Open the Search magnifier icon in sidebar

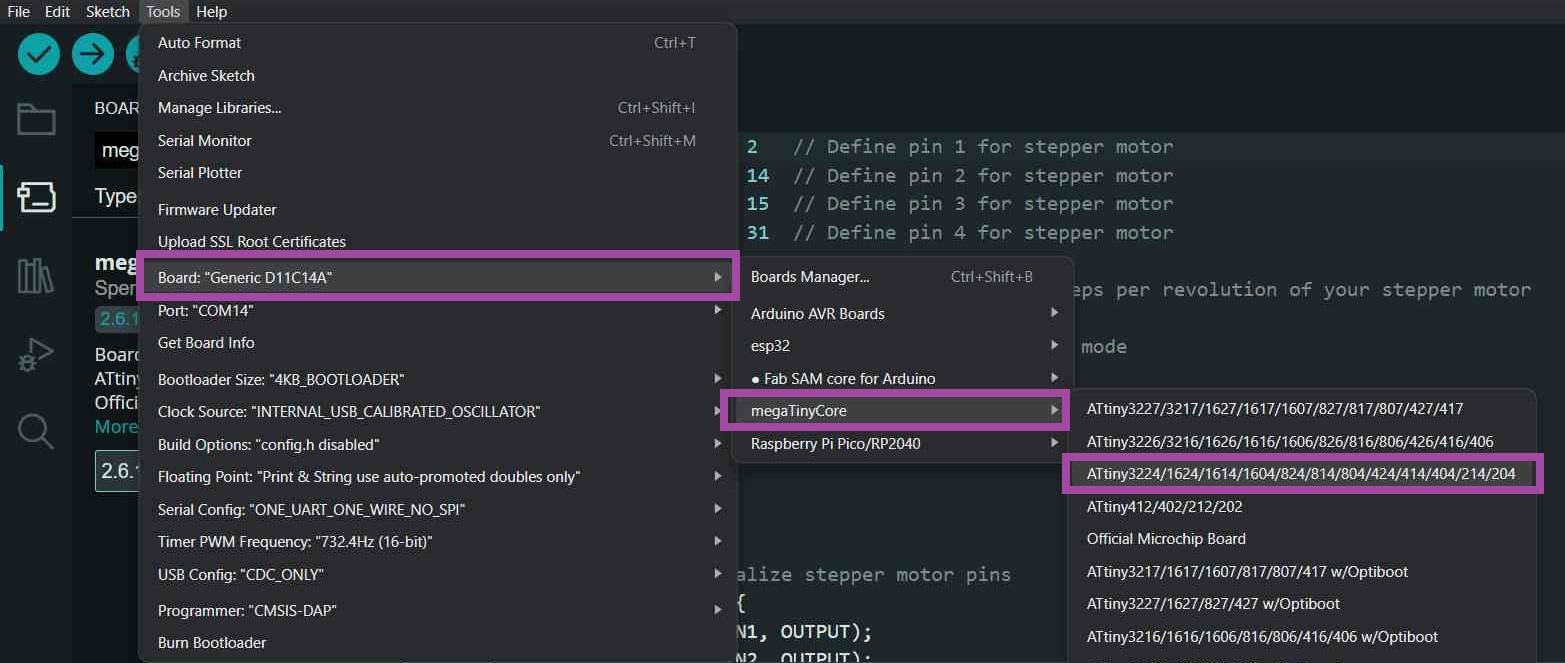[36, 431]
